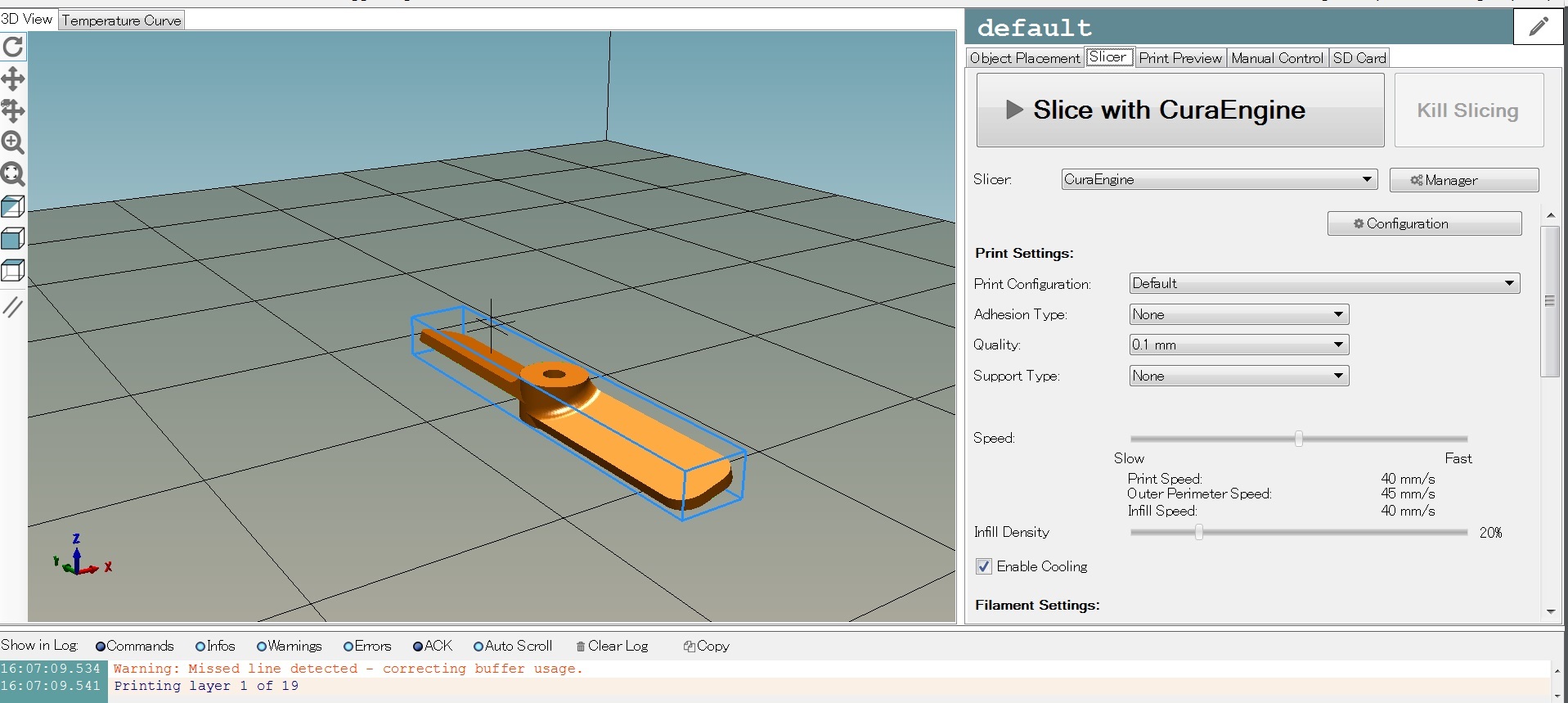Open the Adhesion Type dropdown

[1239, 314]
